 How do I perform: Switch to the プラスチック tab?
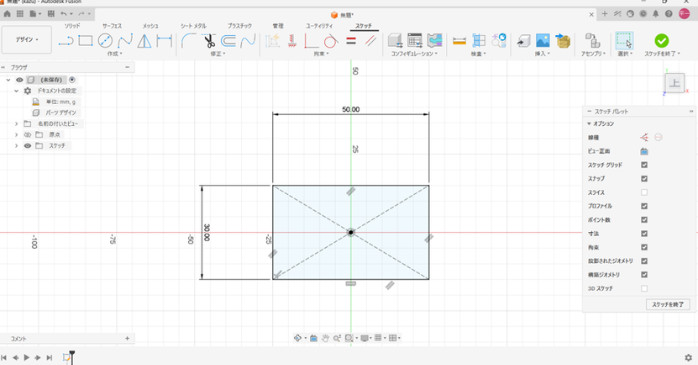239,26
